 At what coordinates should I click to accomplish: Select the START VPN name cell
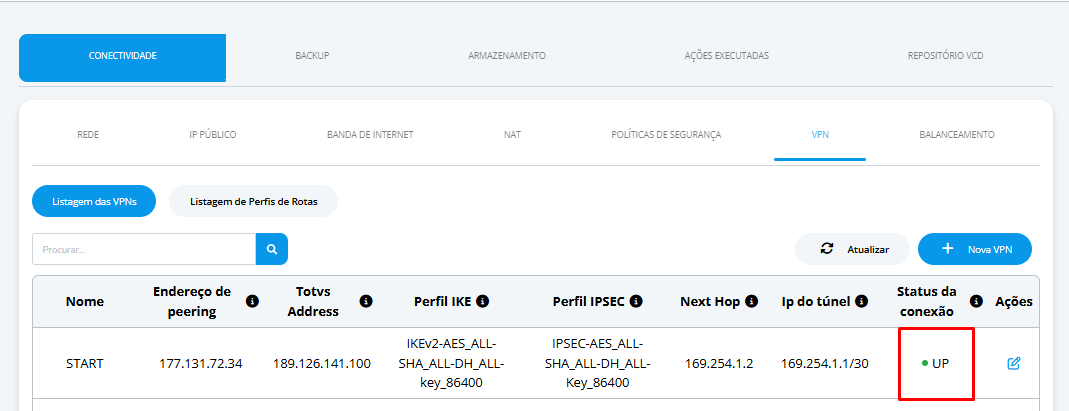[x=85, y=363]
